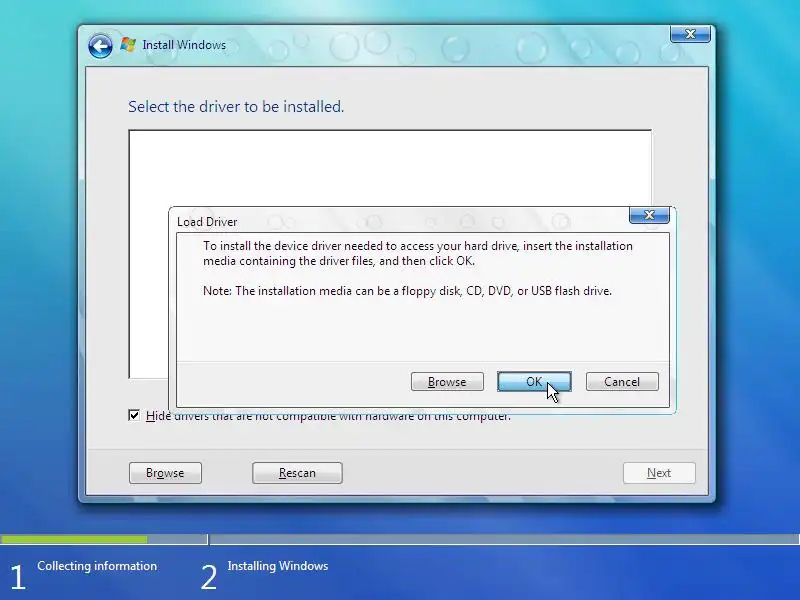The height and width of the screenshot is (600, 800).
Task: Click the Browse button beside Rescan
Action: pos(165,473)
